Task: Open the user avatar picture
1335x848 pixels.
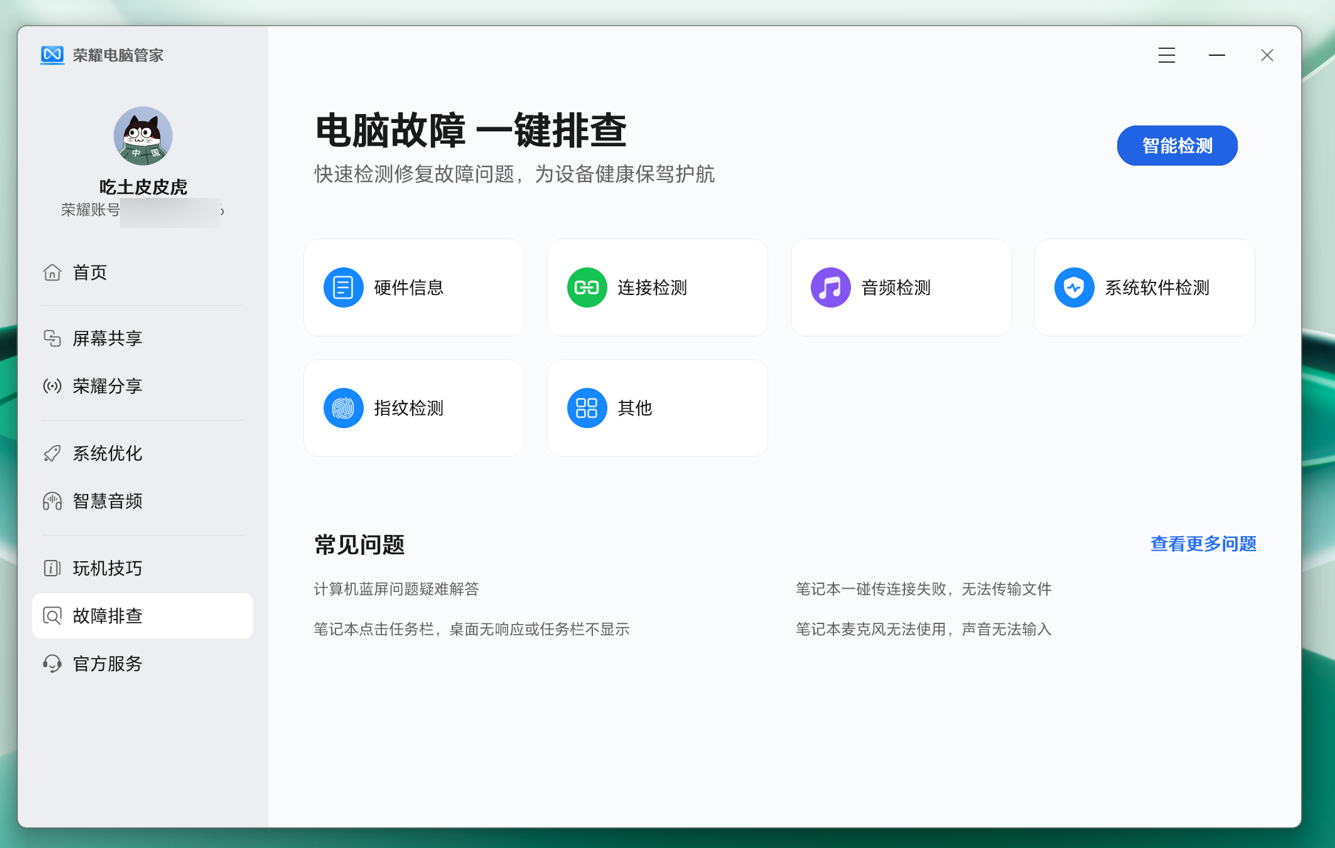Action: [x=143, y=136]
